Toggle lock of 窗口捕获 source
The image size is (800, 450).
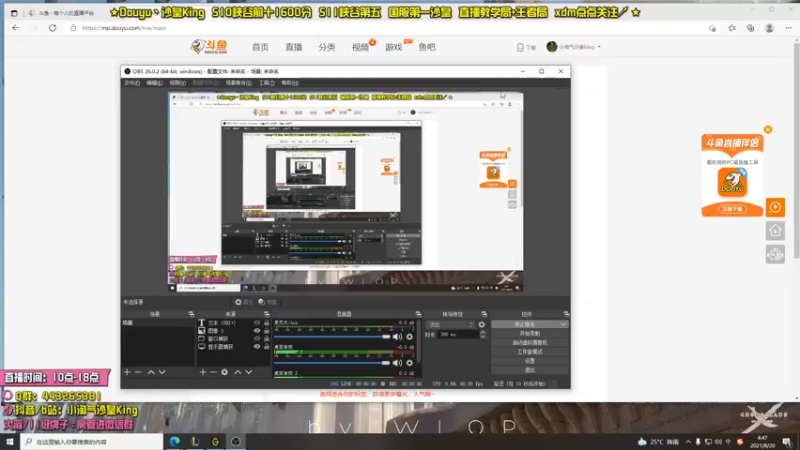click(x=266, y=339)
